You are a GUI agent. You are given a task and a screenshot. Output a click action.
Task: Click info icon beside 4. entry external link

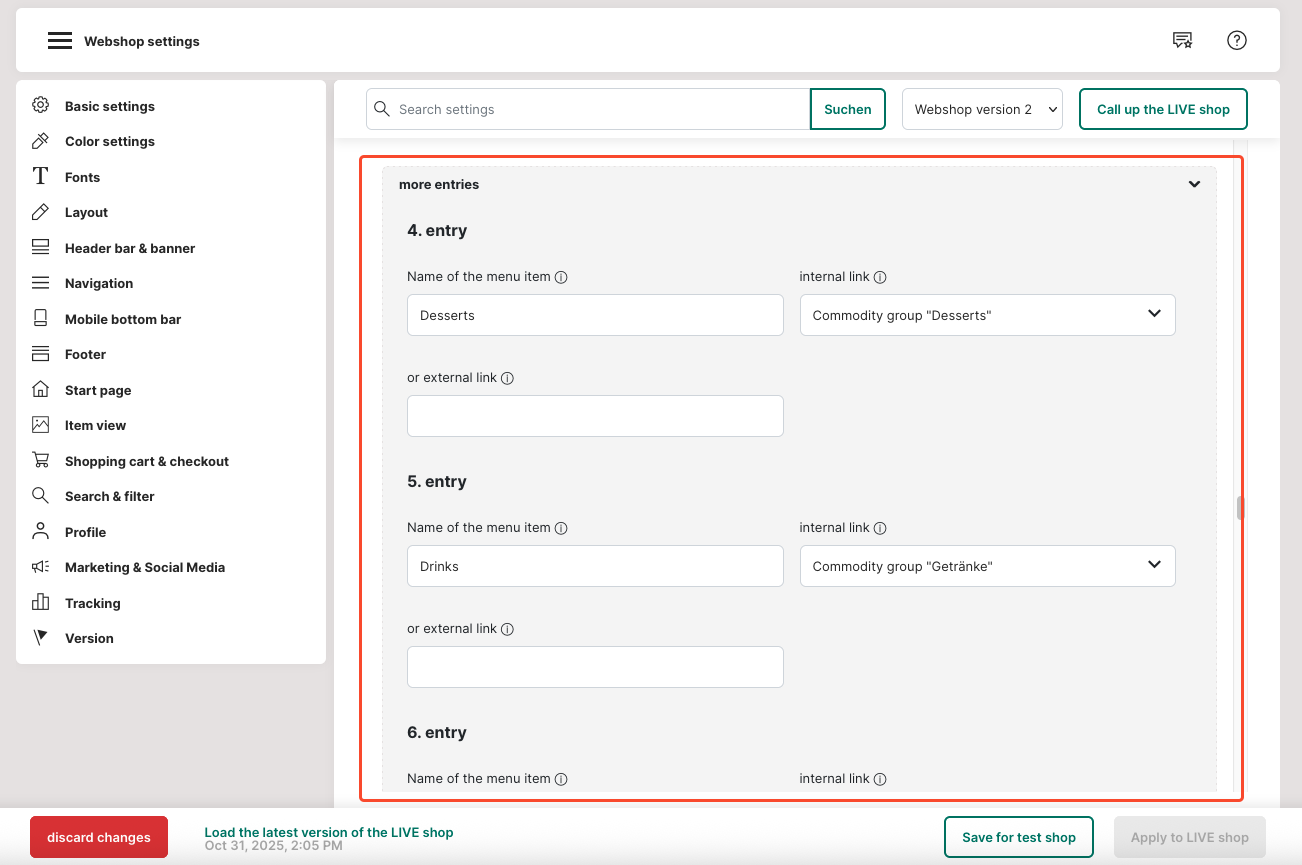pyautogui.click(x=507, y=379)
